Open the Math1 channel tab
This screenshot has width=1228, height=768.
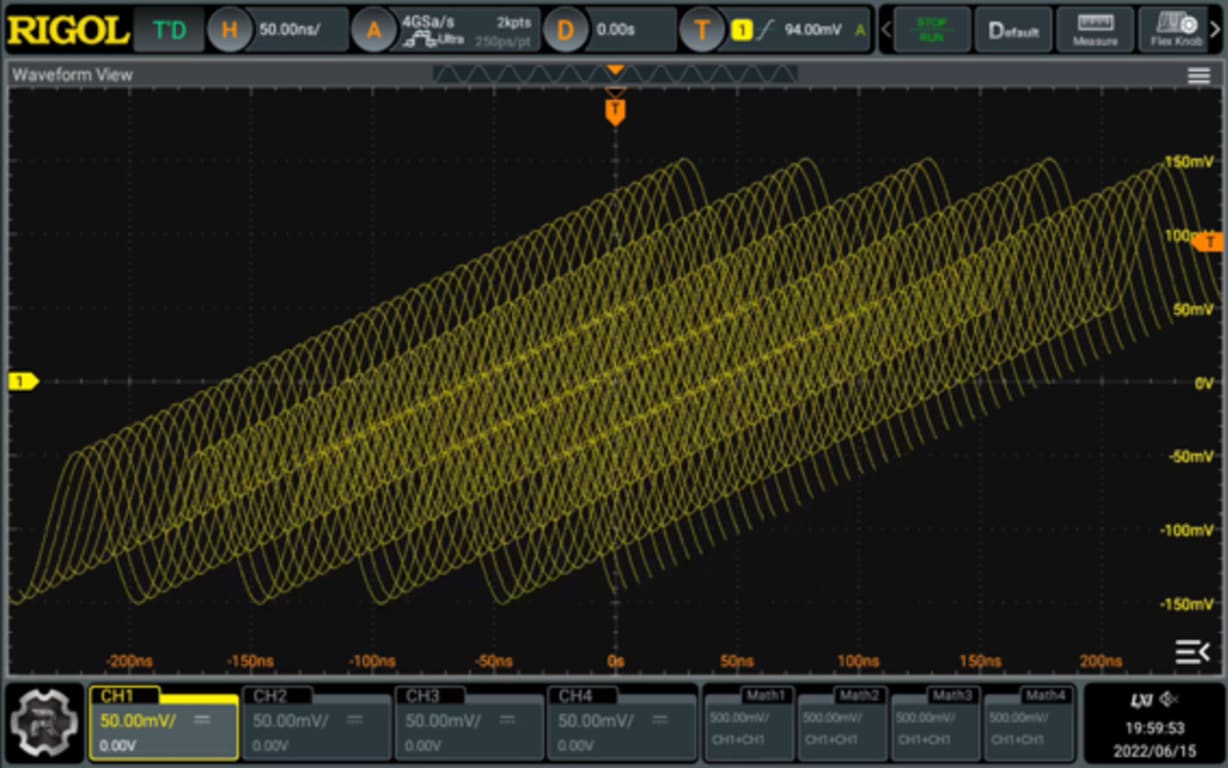pyautogui.click(x=765, y=695)
